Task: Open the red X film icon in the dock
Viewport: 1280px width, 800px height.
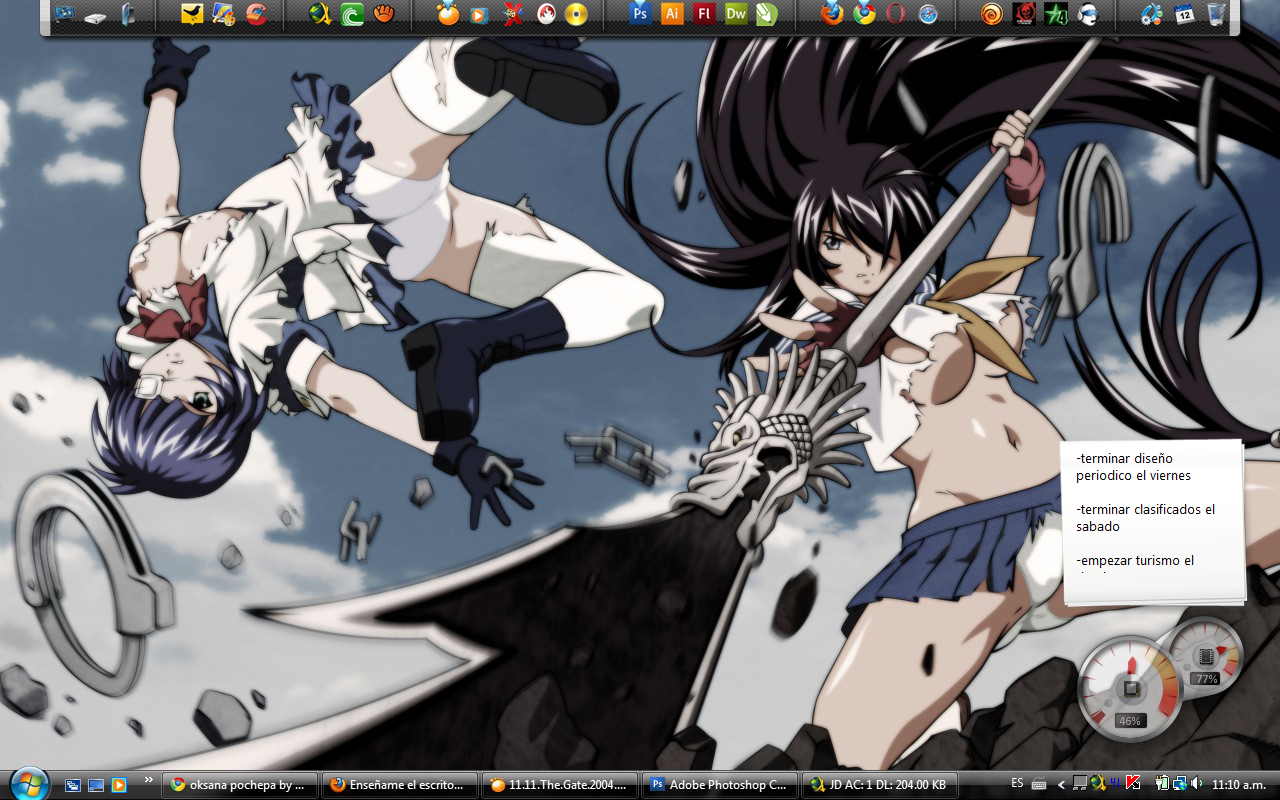Action: pos(512,14)
